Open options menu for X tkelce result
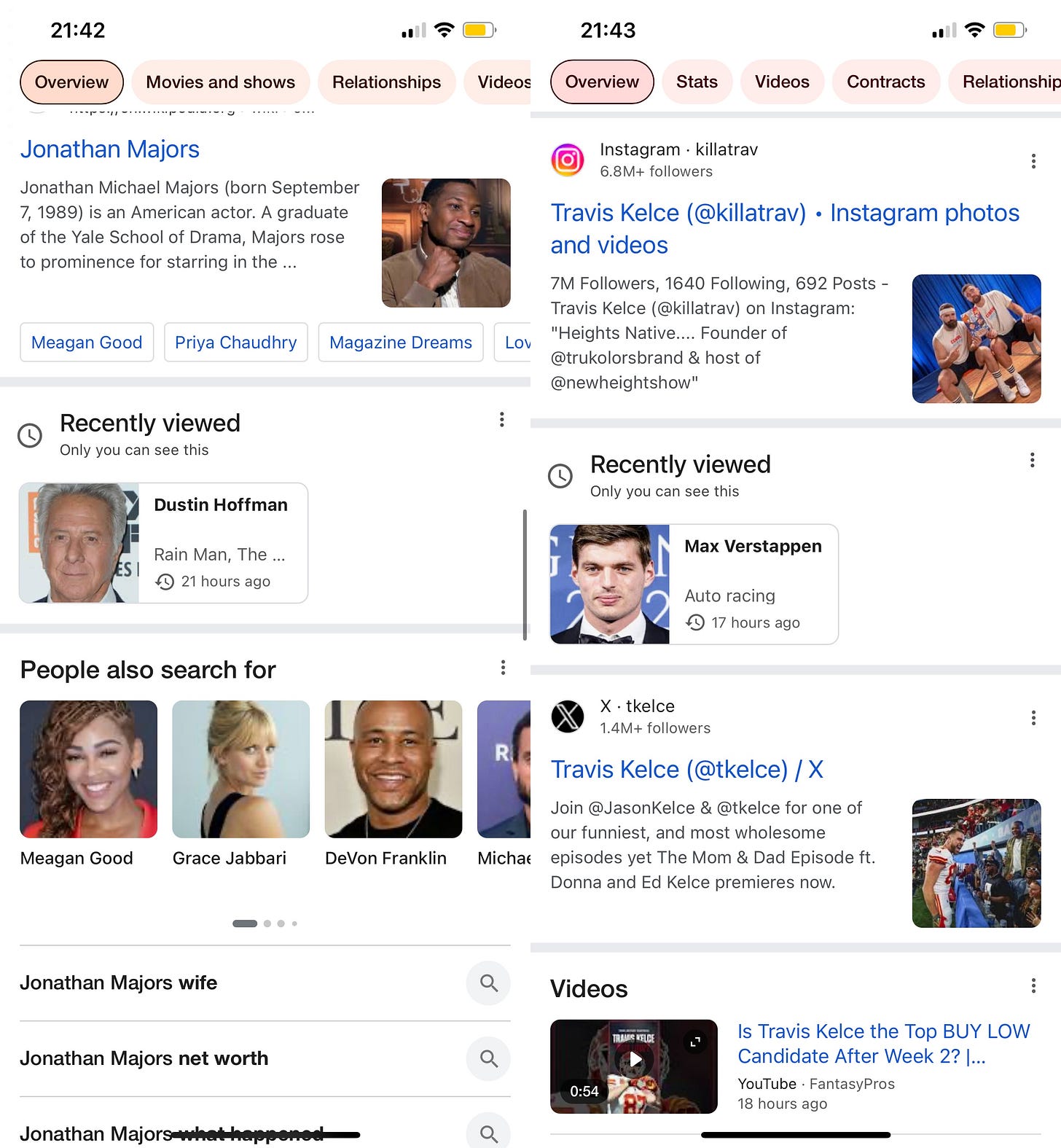This screenshot has height=1148, width=1061. [1033, 718]
